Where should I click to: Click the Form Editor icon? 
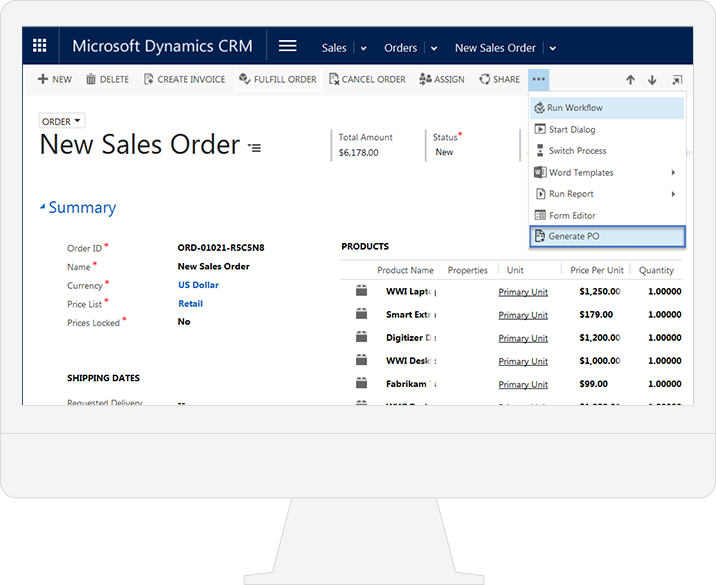point(540,215)
